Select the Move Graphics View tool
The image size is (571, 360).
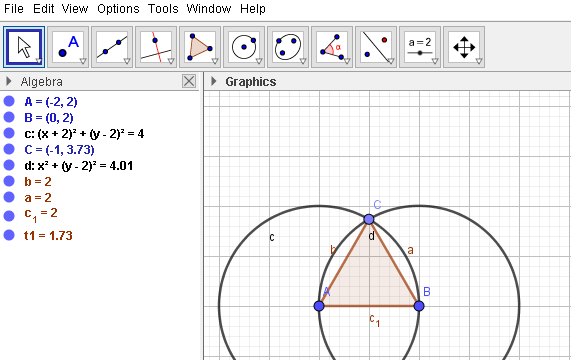(x=464, y=47)
